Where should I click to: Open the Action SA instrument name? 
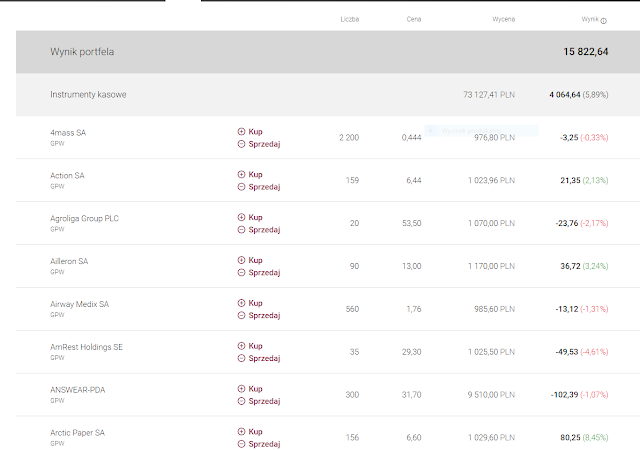[67, 176]
